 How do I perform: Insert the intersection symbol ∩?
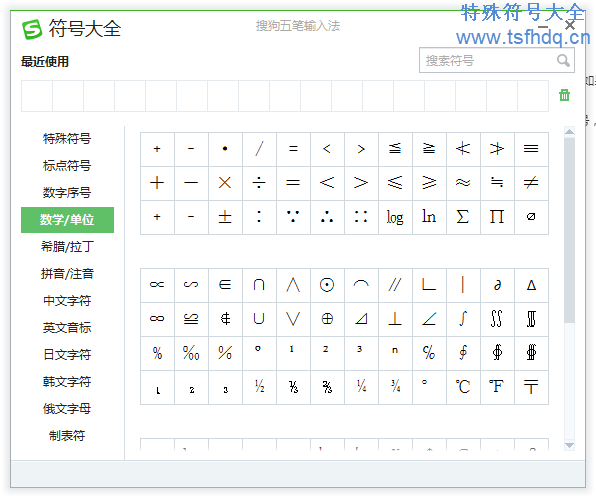tap(259, 285)
